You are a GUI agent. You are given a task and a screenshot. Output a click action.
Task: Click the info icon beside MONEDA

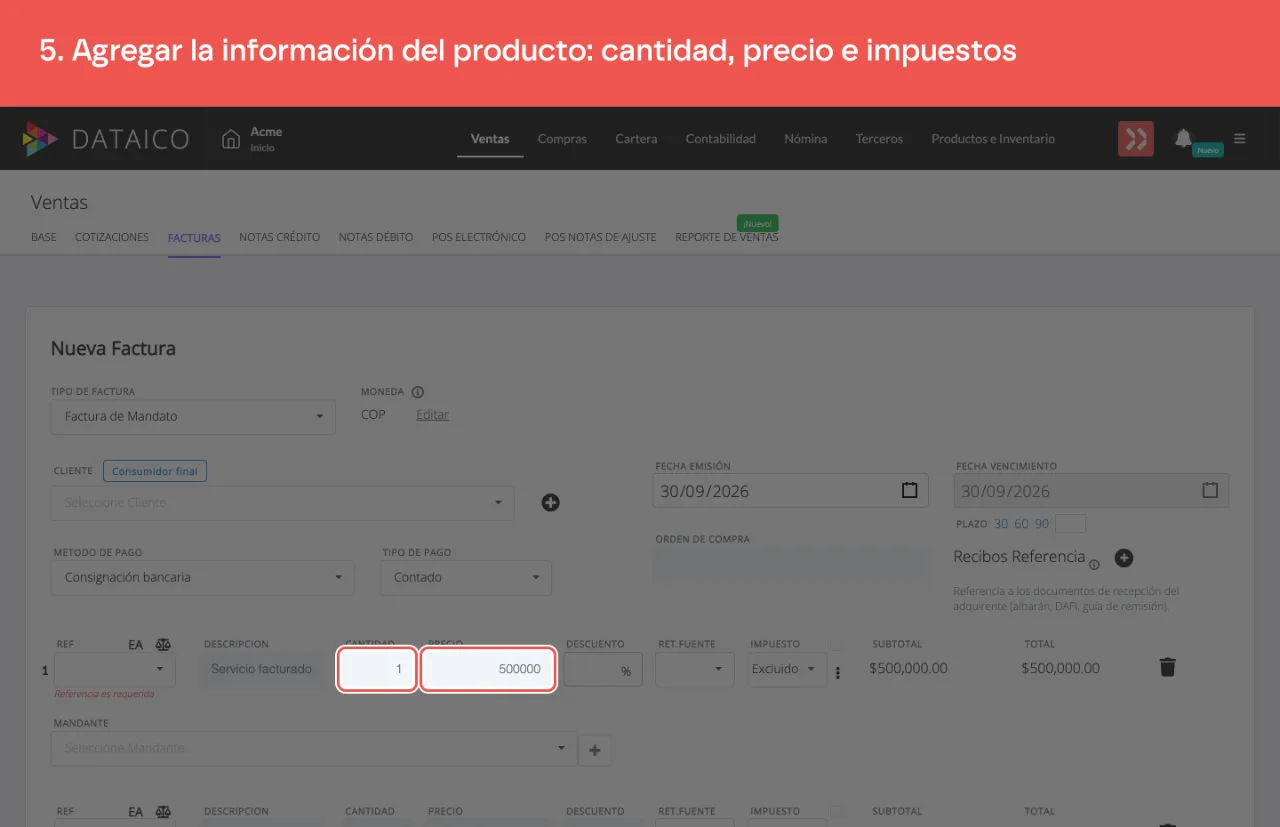[418, 392]
